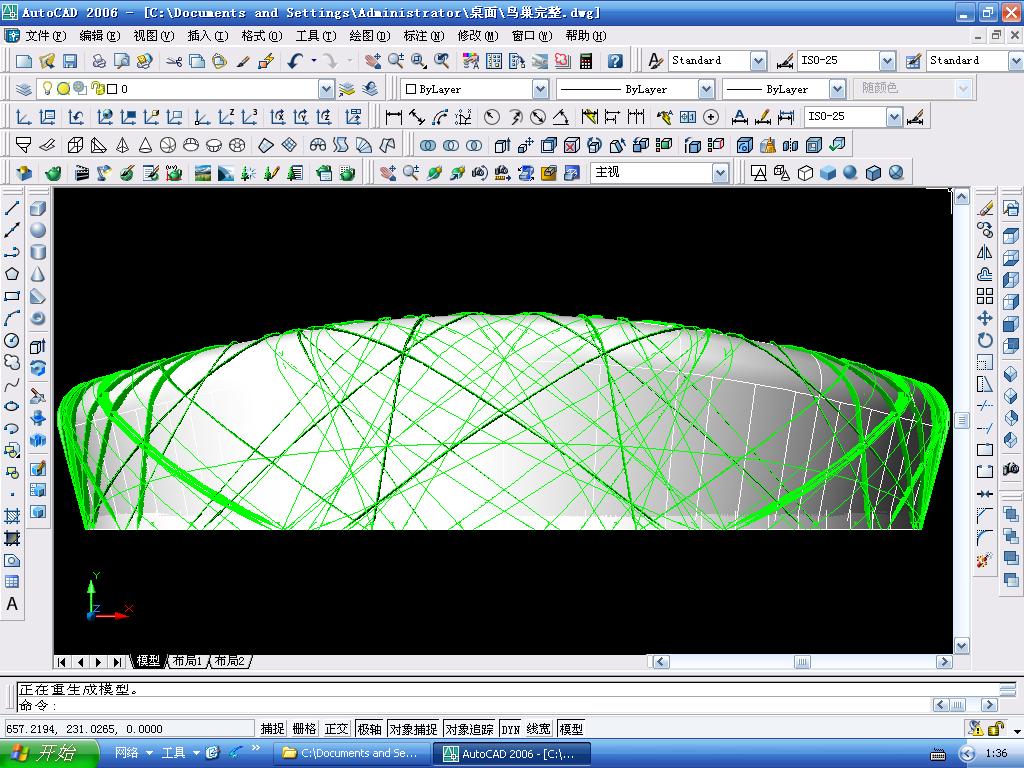The width and height of the screenshot is (1024, 768).
Task: Open the QuickCalc calculator icon
Action: [x=586, y=61]
